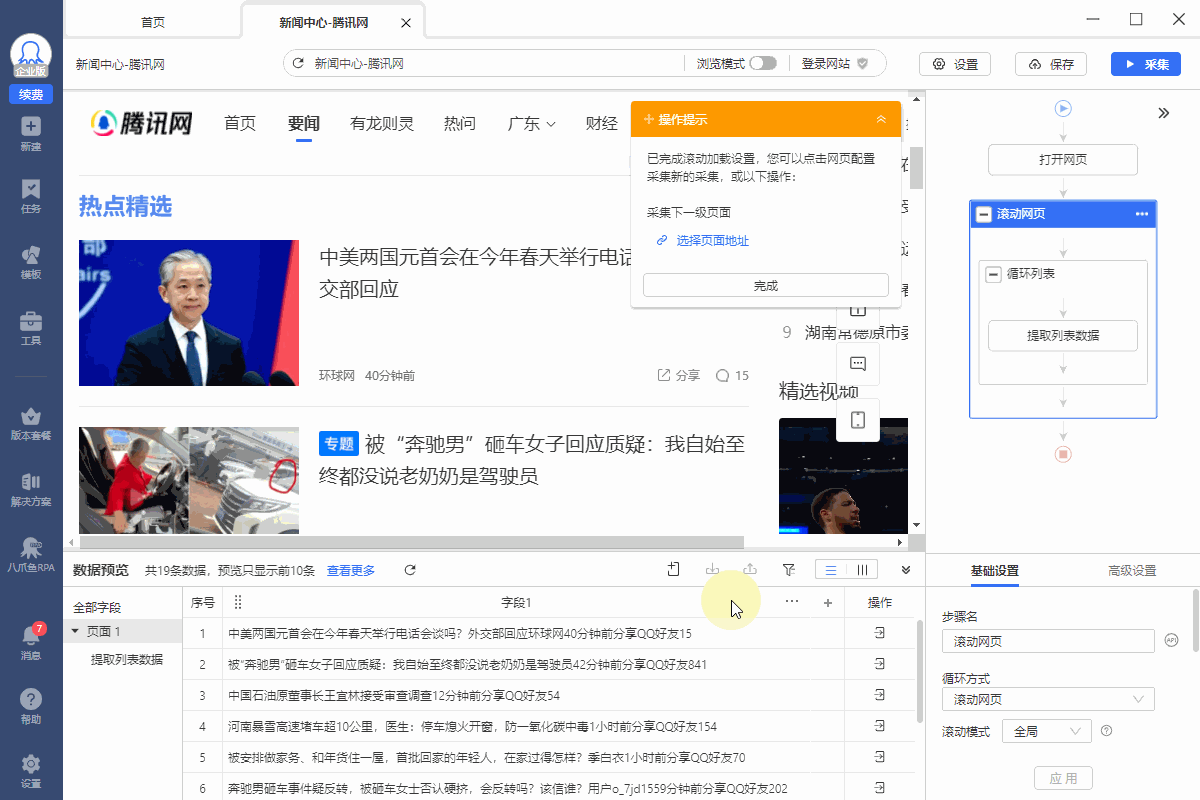The height and width of the screenshot is (800, 1200).
Task: Open the 帮助 help icon
Action: 31,706
